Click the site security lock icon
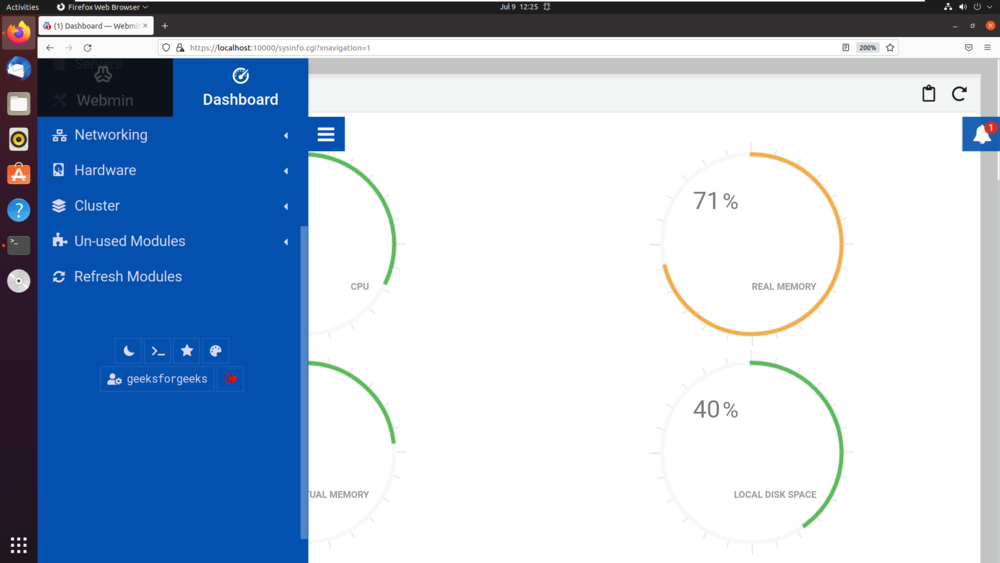The width and height of the screenshot is (1000, 563). point(180,48)
